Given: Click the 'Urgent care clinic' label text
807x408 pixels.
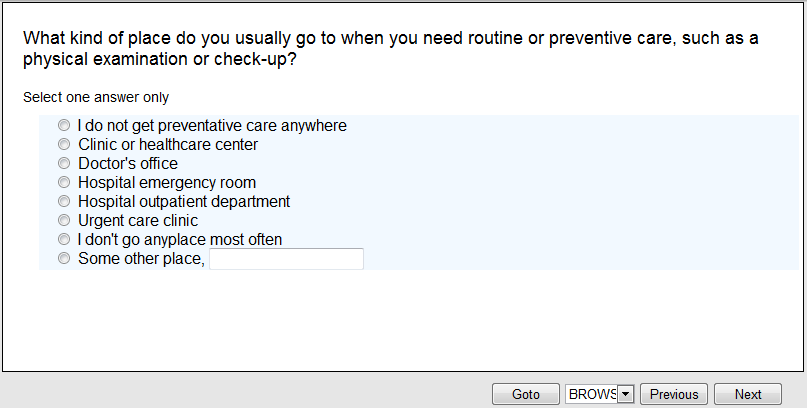Looking at the screenshot, I should [138, 221].
